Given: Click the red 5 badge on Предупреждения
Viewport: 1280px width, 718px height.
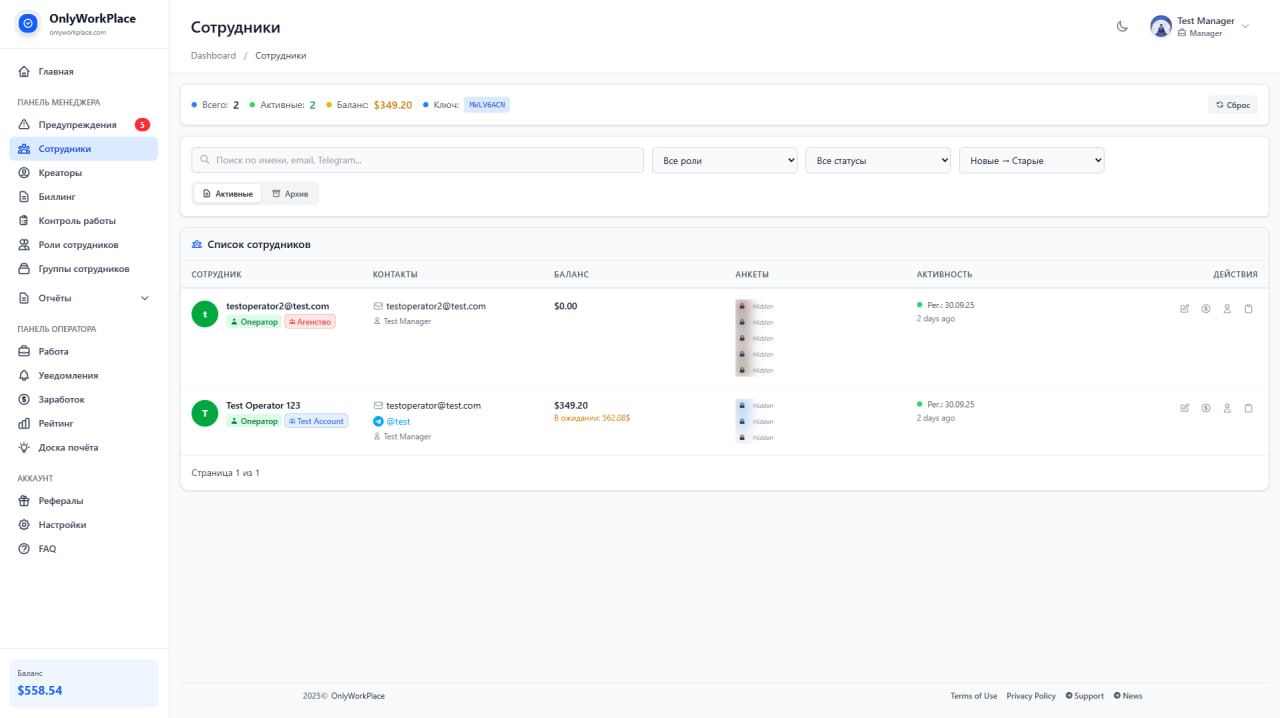Looking at the screenshot, I should pos(142,125).
